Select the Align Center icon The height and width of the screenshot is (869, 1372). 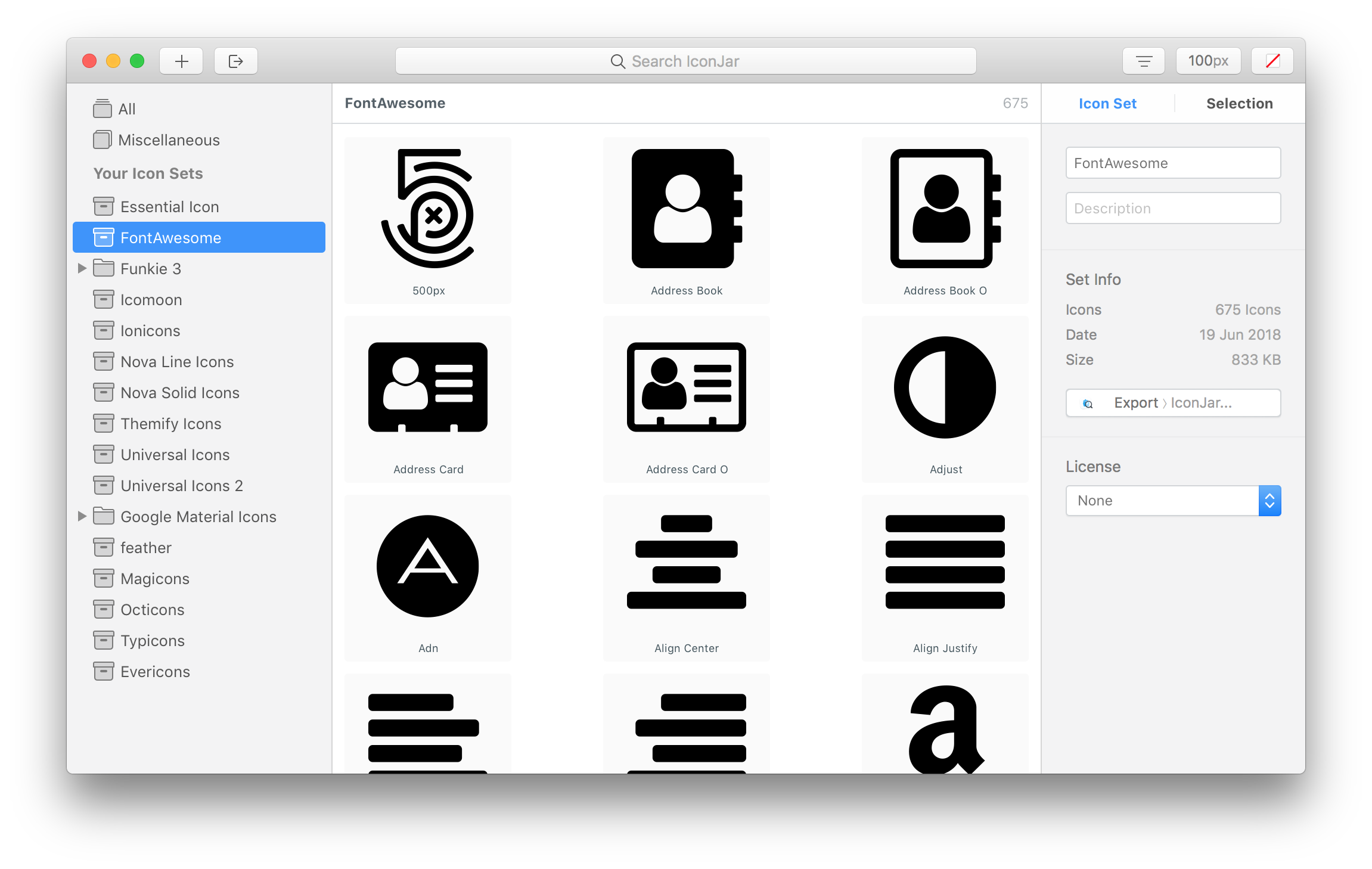coord(687,578)
